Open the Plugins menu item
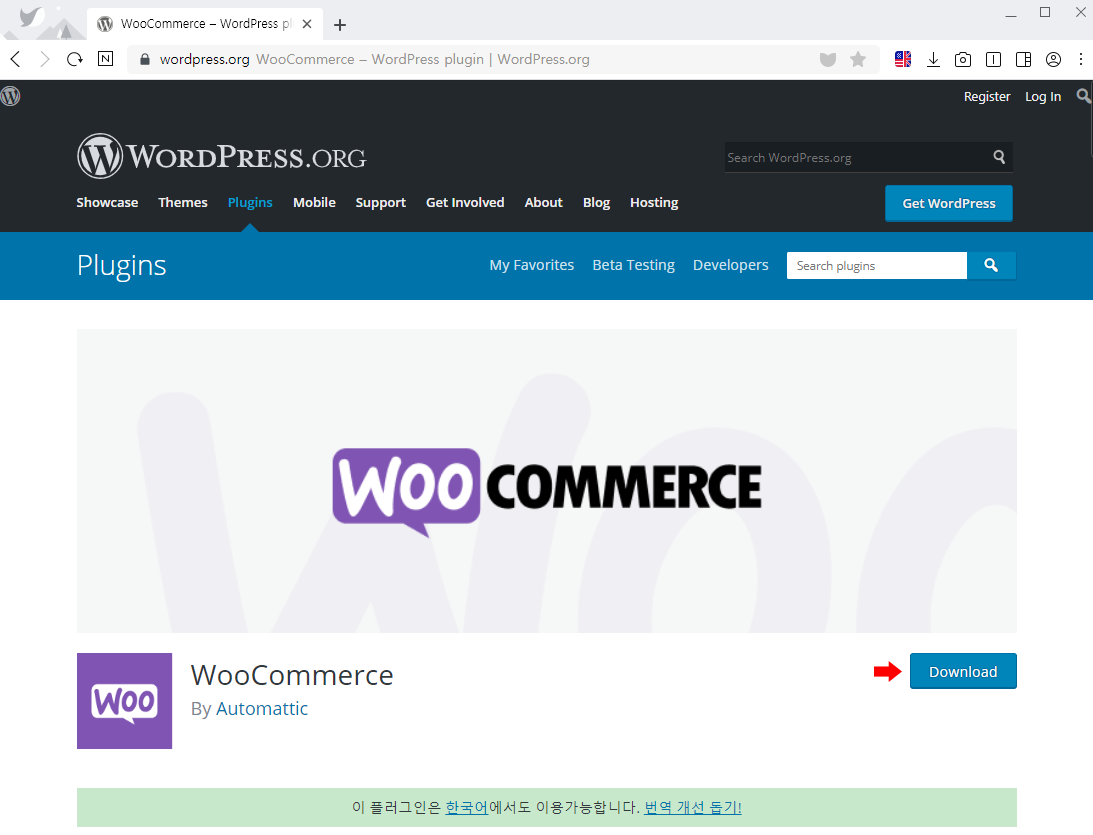This screenshot has height=835, width=1093. 250,202
